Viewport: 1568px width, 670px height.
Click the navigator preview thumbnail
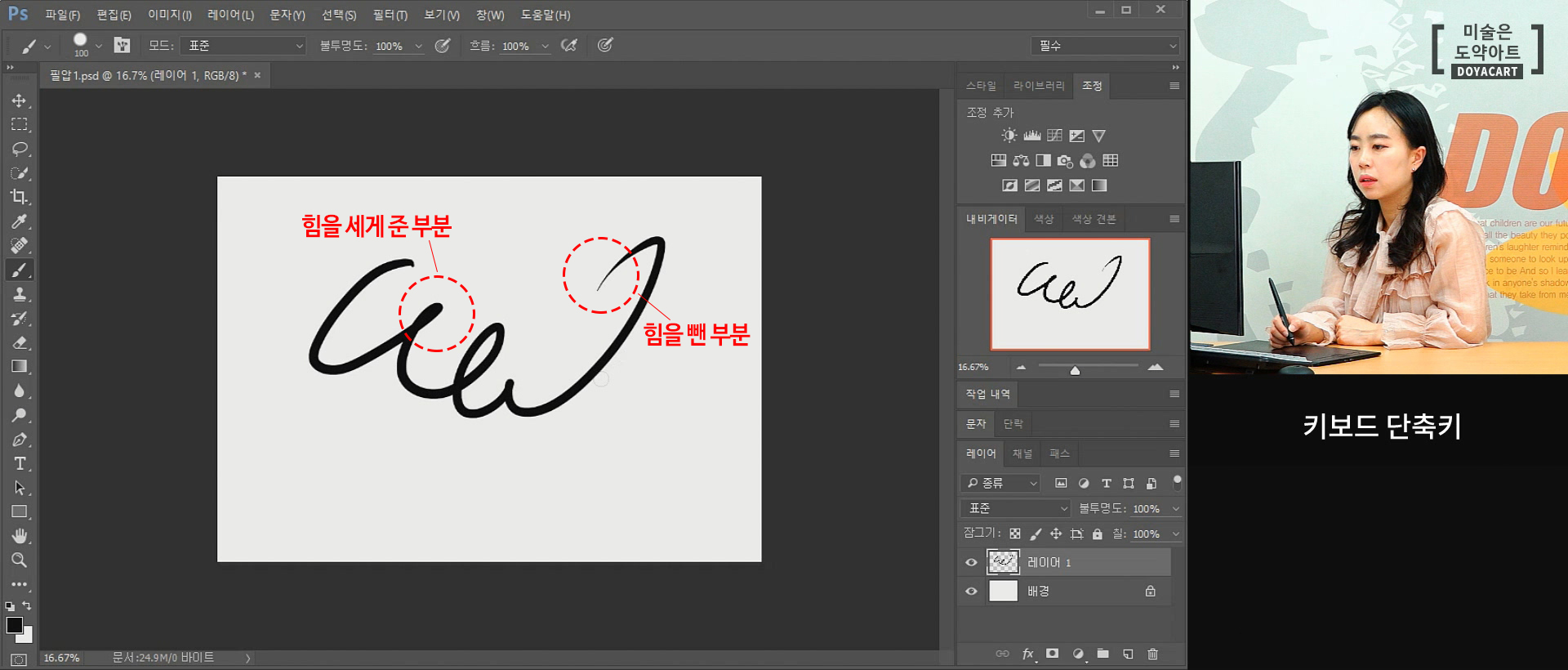point(1070,294)
